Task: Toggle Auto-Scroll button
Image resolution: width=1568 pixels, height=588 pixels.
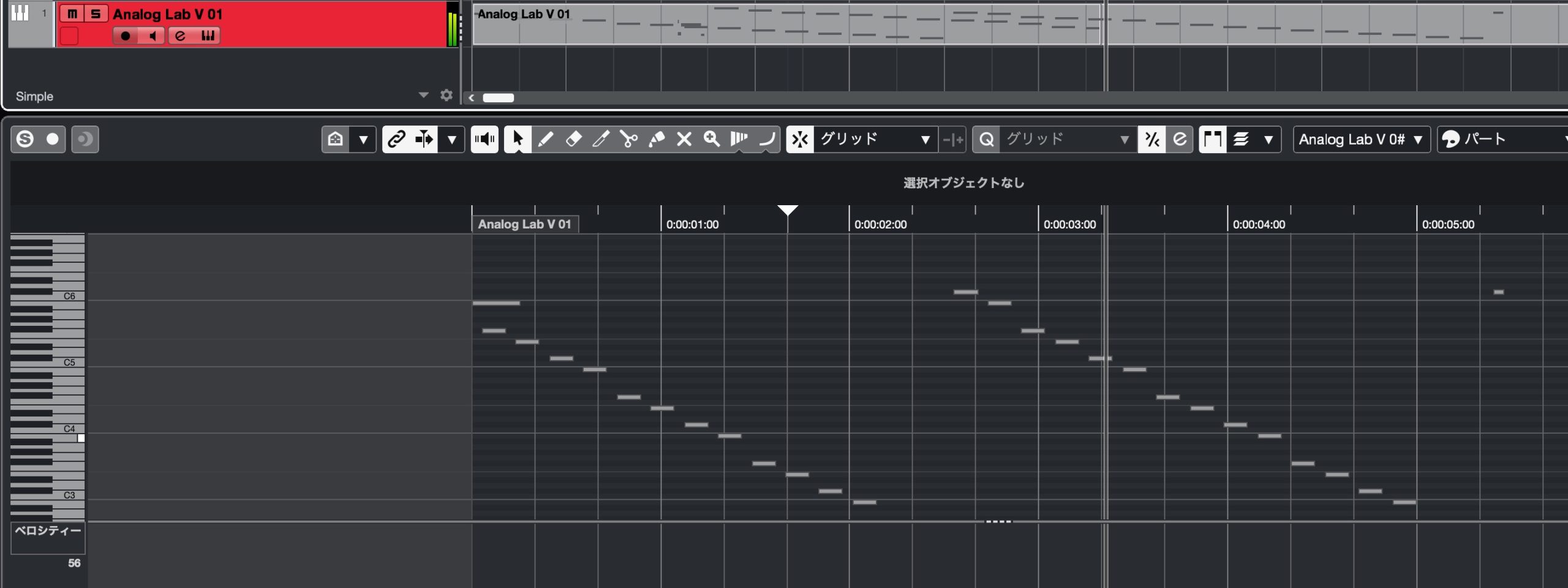Action: click(x=424, y=139)
